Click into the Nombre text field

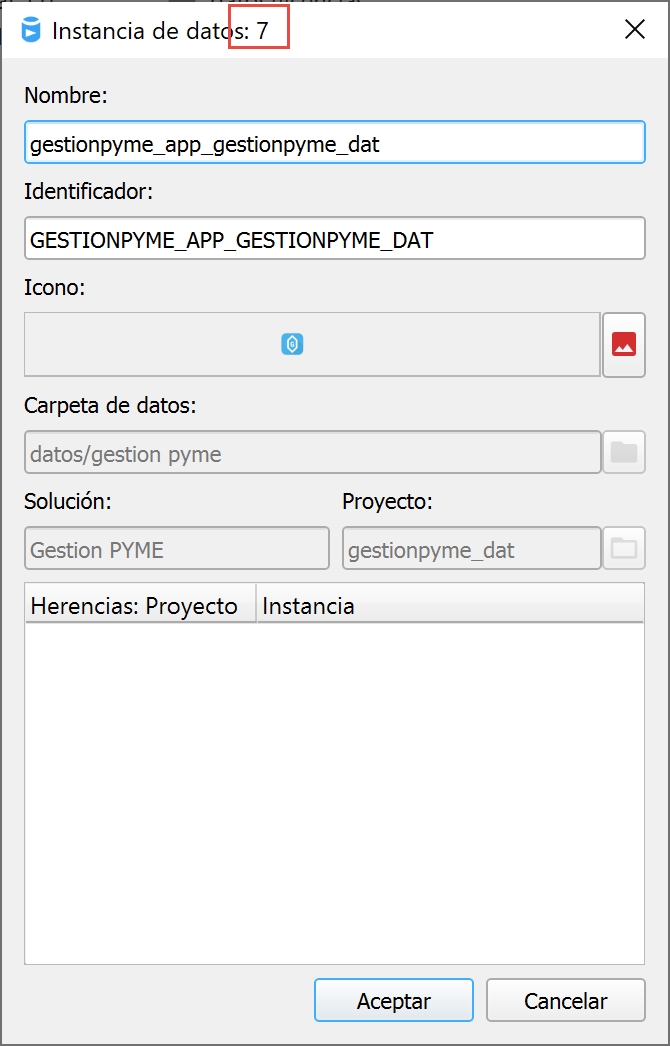pos(334,143)
